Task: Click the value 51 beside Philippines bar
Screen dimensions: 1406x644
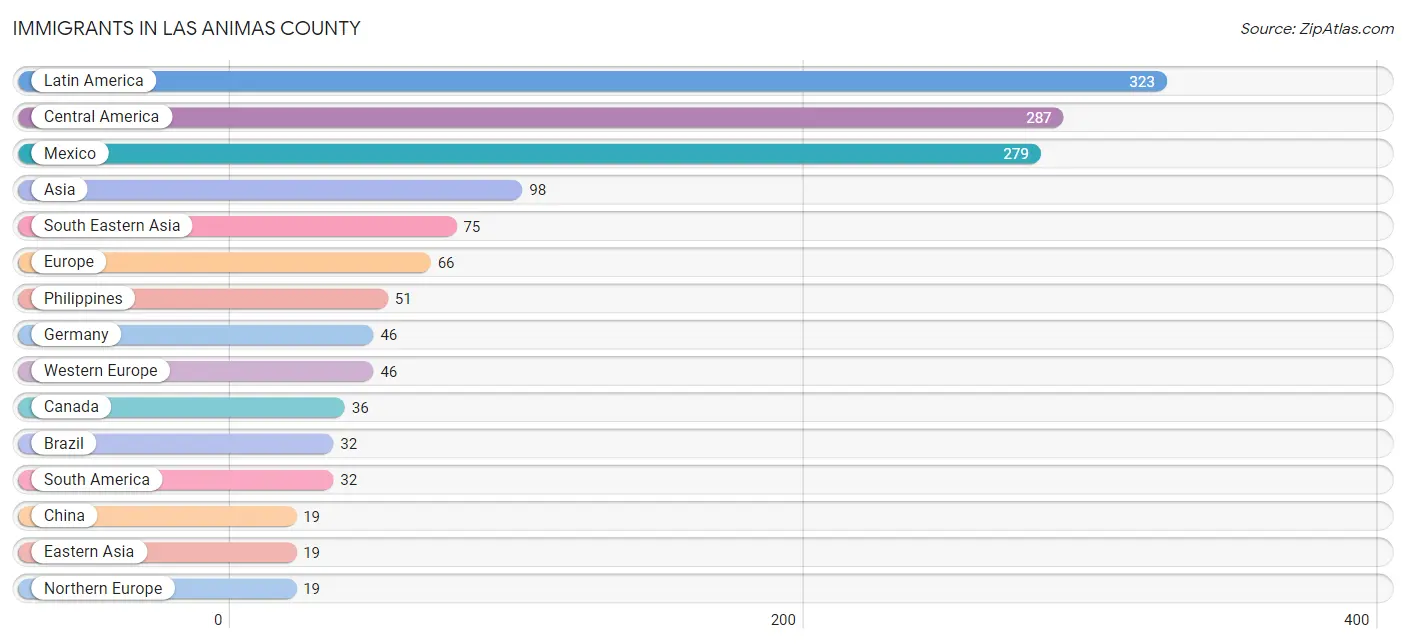Action: coord(403,299)
